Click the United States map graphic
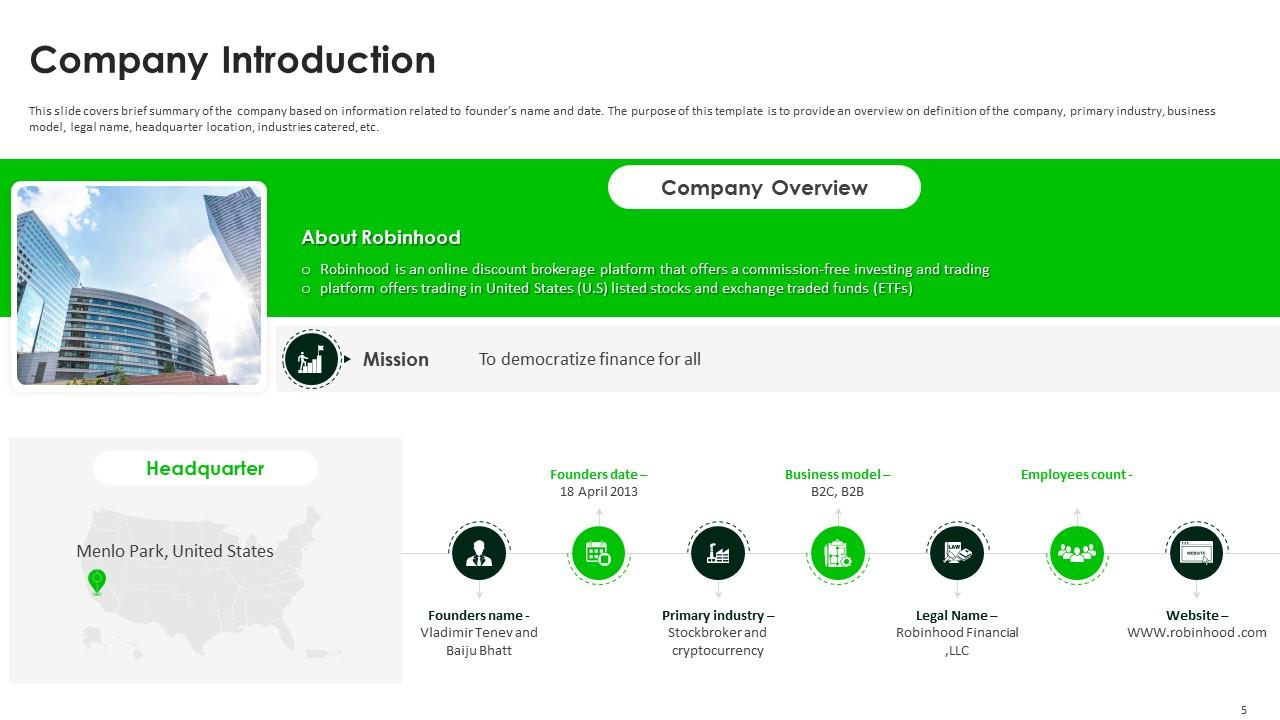 click(x=212, y=582)
